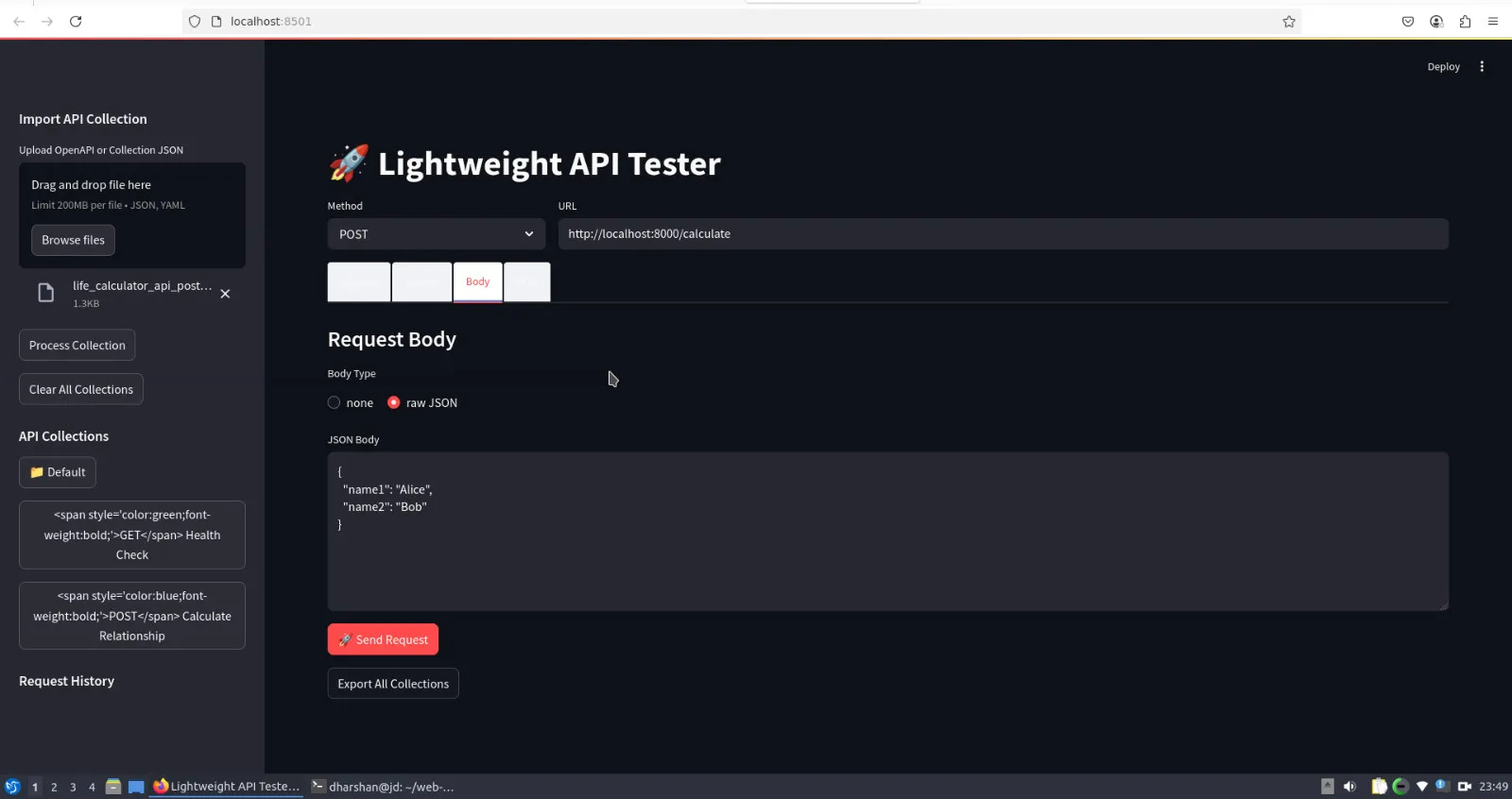Click the green circular tray icon
This screenshot has height=799, width=1512.
coord(1400,786)
